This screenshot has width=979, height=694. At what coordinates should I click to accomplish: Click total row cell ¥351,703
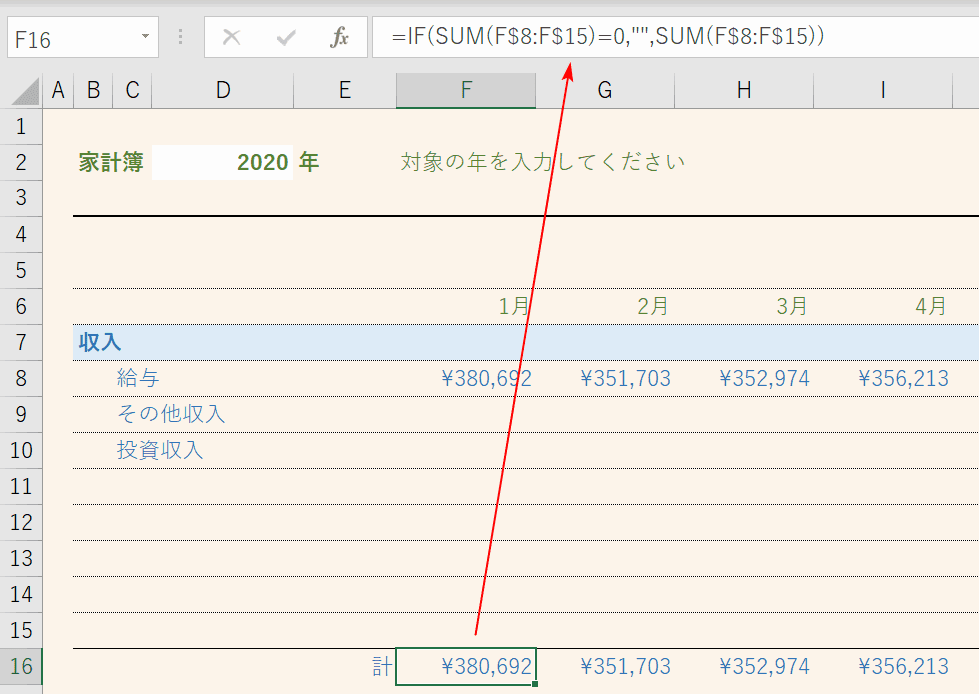tap(605, 667)
